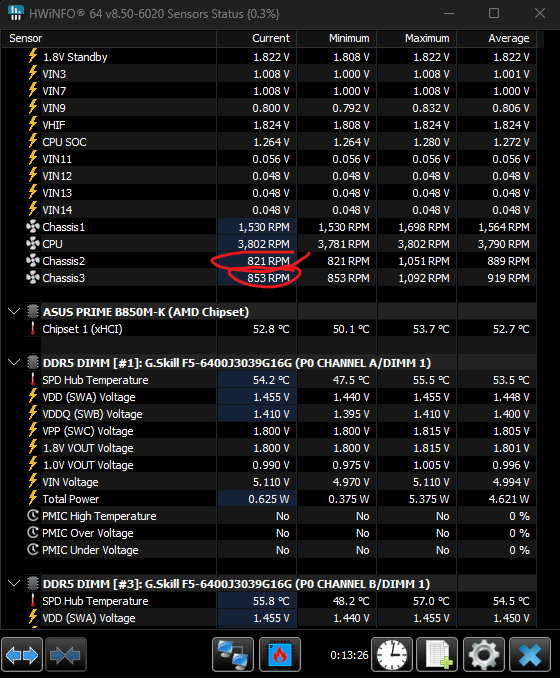The height and width of the screenshot is (678, 560).
Task: Open the remote network sensors button
Action: (233, 655)
